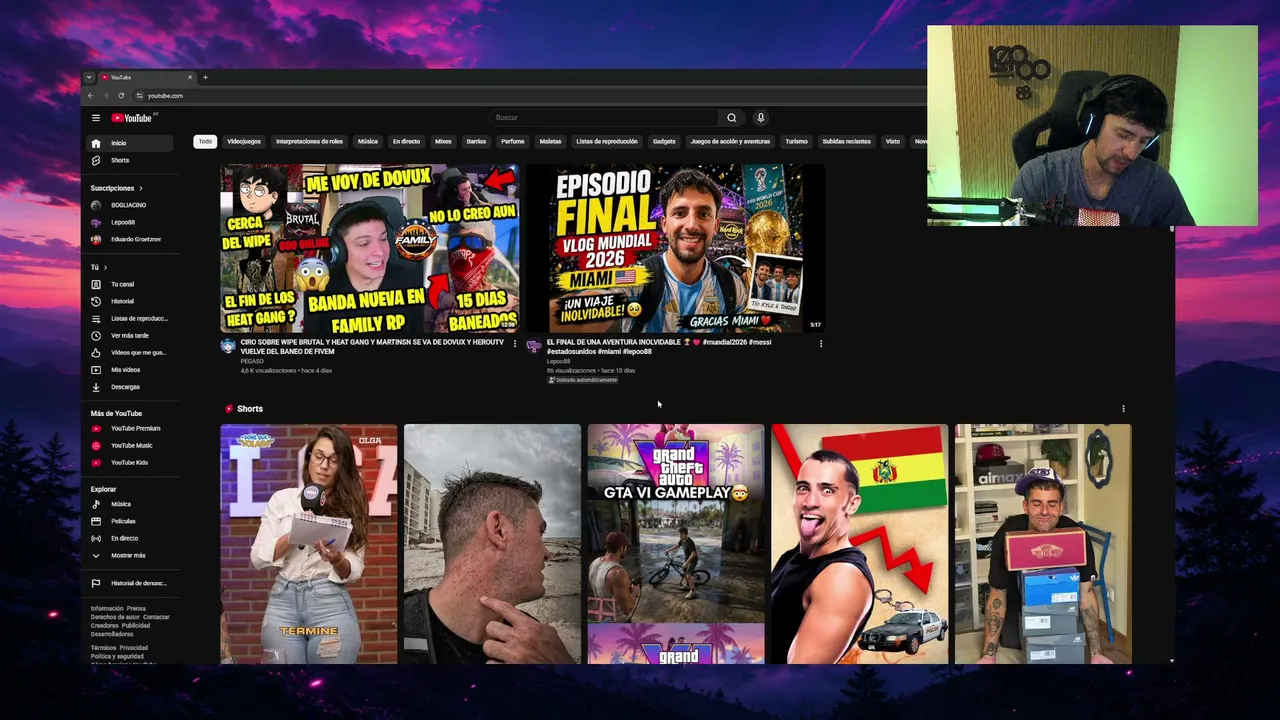The height and width of the screenshot is (720, 1280).
Task: Open the GTA VI Gameplay short
Action: 676,544
